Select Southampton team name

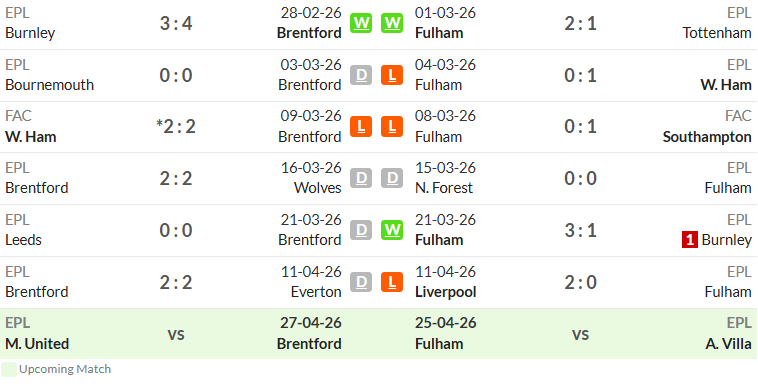click(707, 137)
